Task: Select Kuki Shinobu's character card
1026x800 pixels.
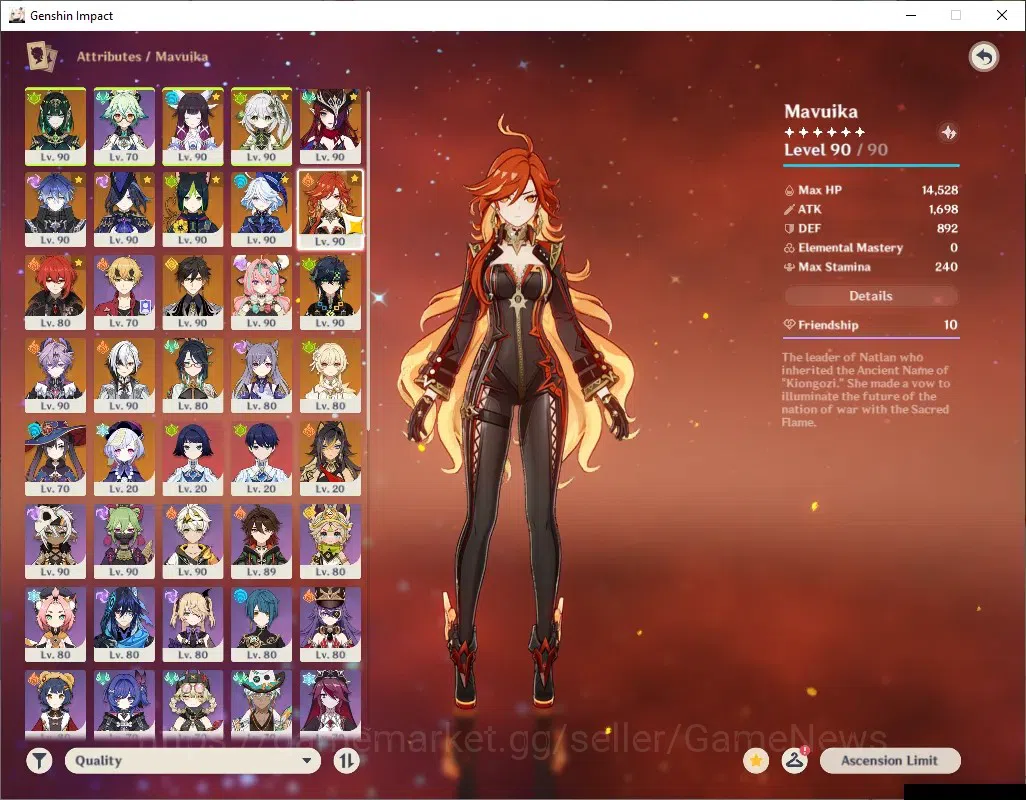Action: [x=124, y=542]
